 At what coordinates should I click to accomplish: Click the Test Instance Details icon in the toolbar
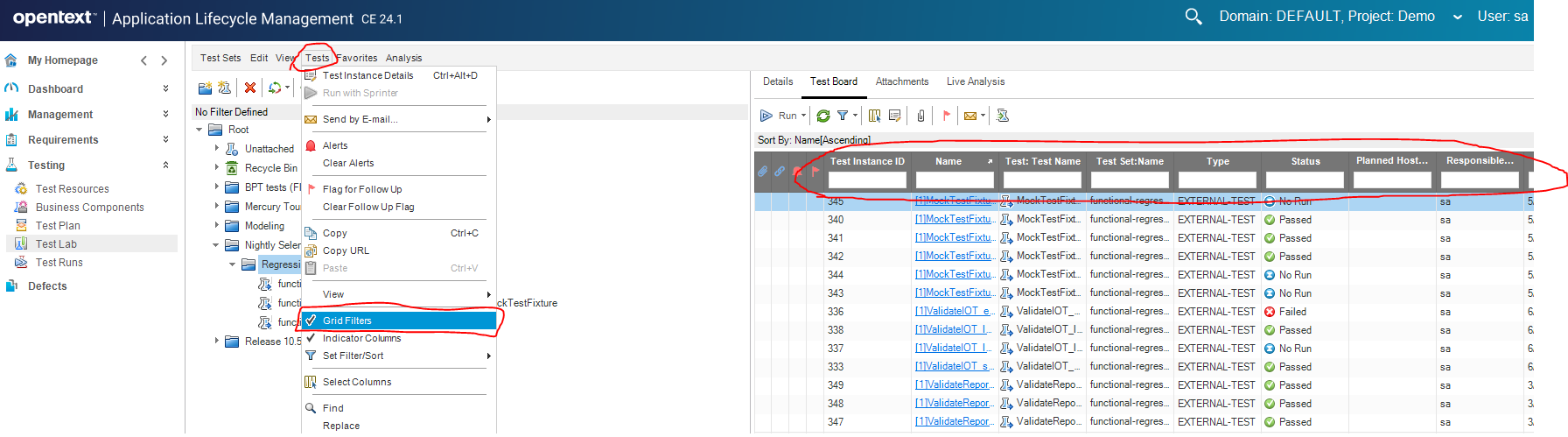pos(894,116)
